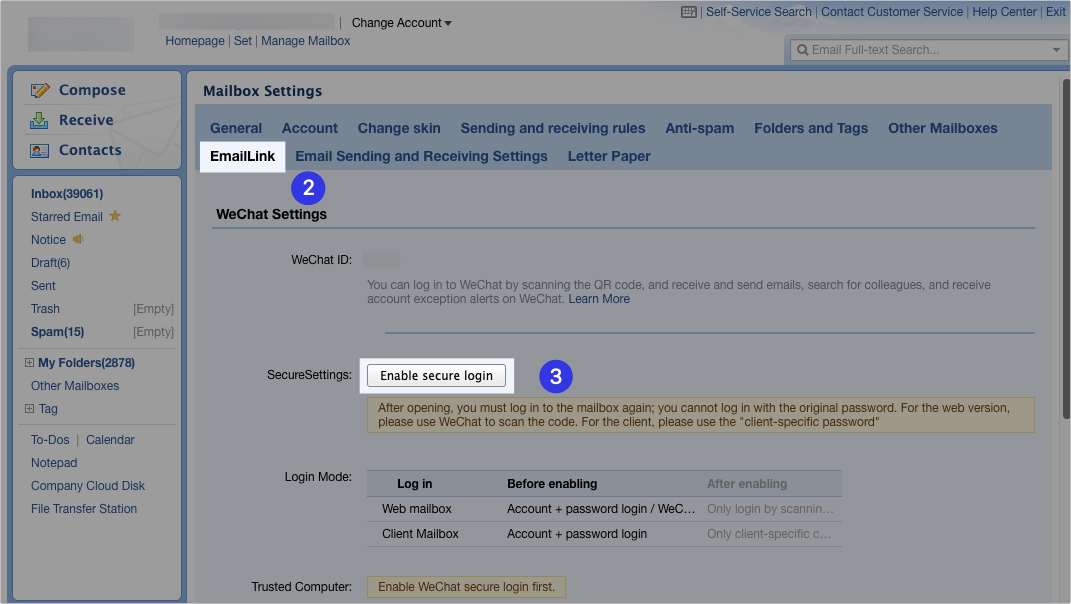Switch to the General settings tab
The image size is (1071, 604).
[x=235, y=128]
